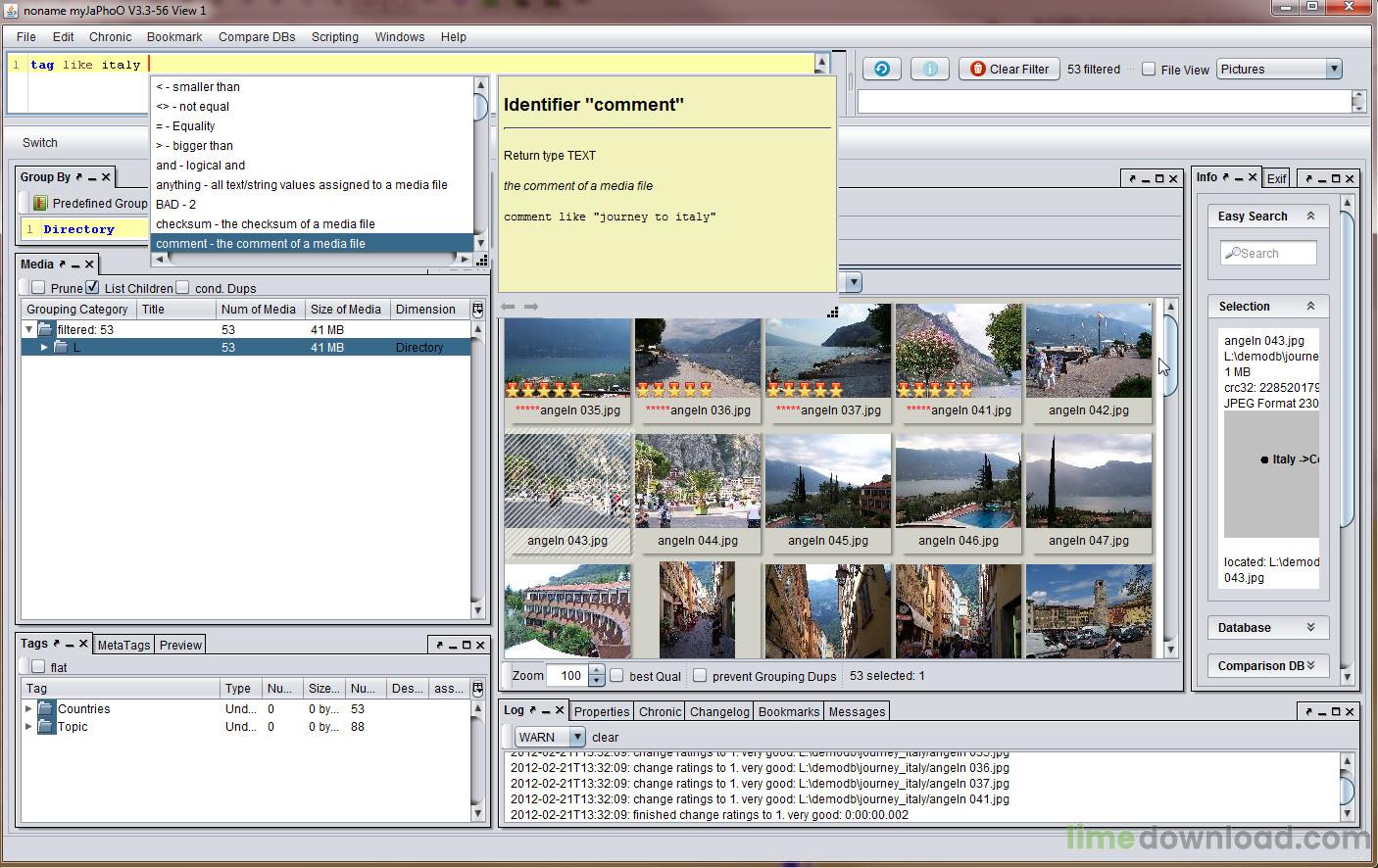Screen dimensions: 1378x868
Task: Undock the Info panel pin icon
Action: click(x=1225, y=176)
